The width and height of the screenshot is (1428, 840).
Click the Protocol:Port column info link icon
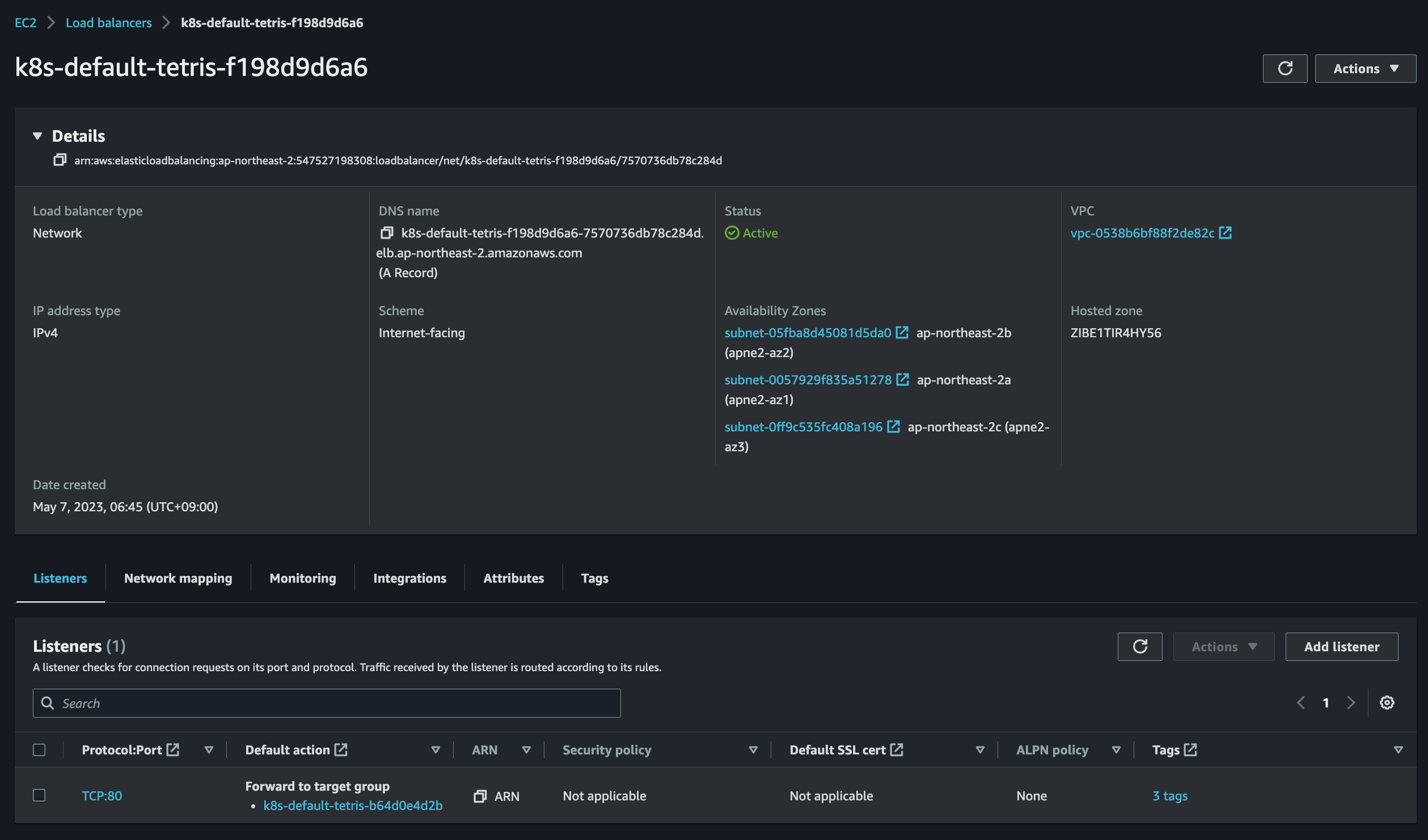(x=173, y=750)
